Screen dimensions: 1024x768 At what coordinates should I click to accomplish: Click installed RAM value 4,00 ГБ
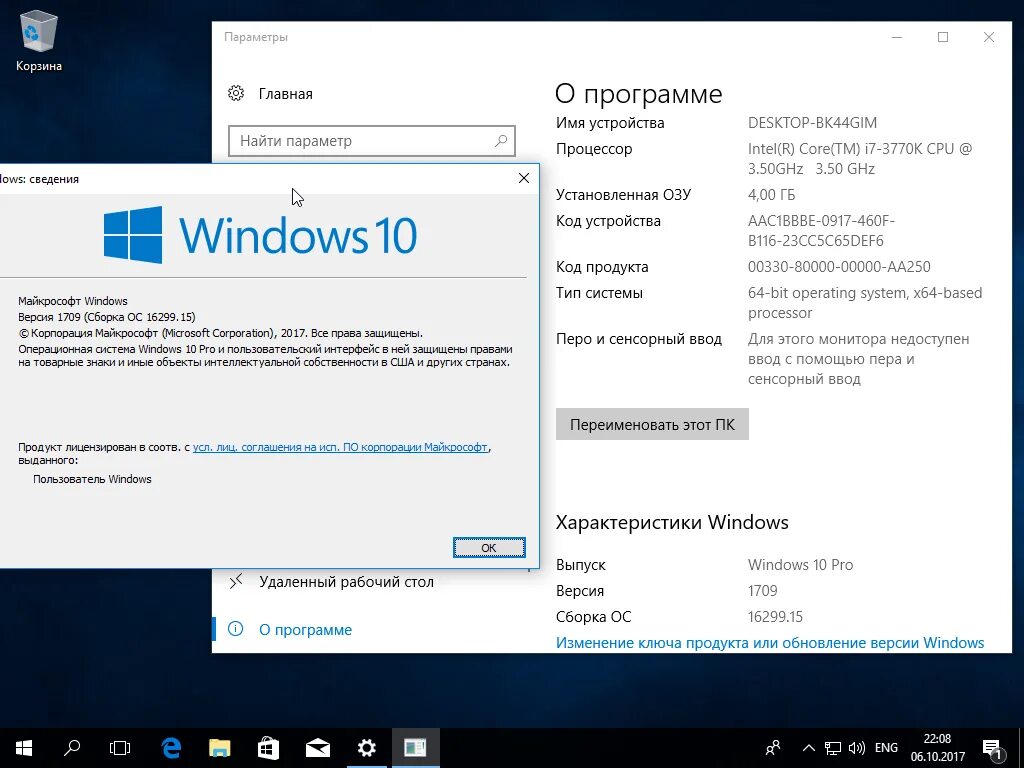771,195
